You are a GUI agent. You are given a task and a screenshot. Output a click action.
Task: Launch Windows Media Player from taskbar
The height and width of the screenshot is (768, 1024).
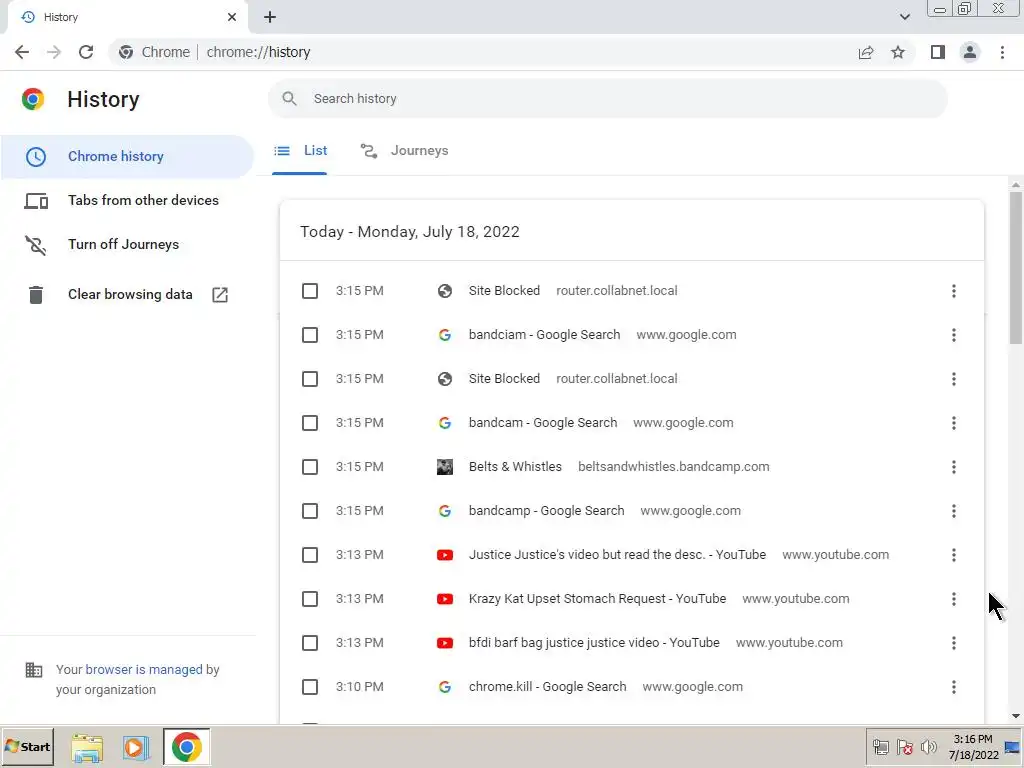tap(136, 748)
